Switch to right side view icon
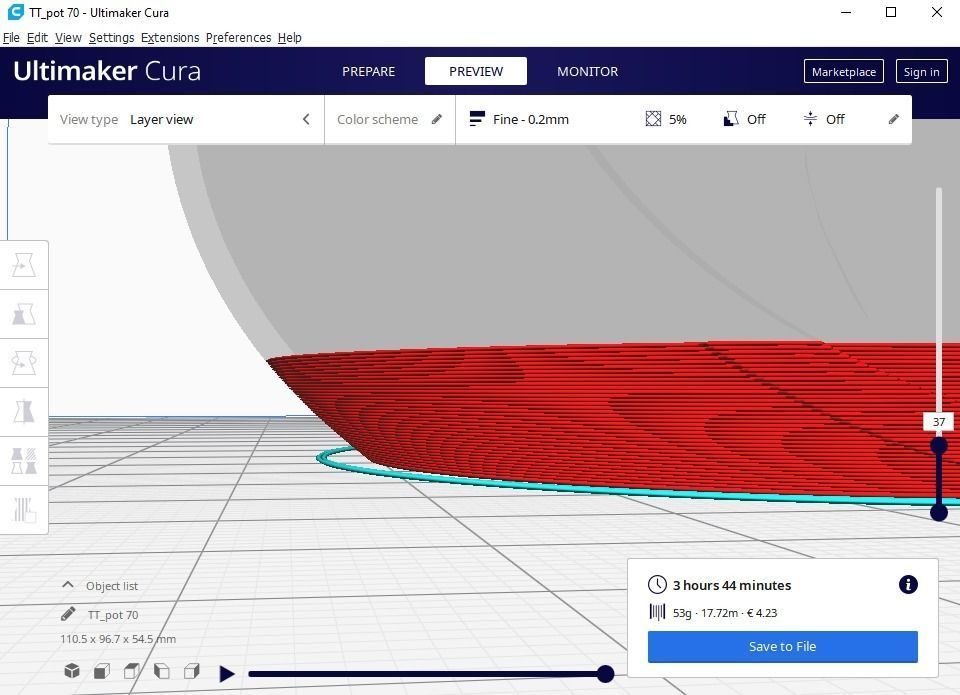The image size is (960, 695). pyautogui.click(x=192, y=671)
